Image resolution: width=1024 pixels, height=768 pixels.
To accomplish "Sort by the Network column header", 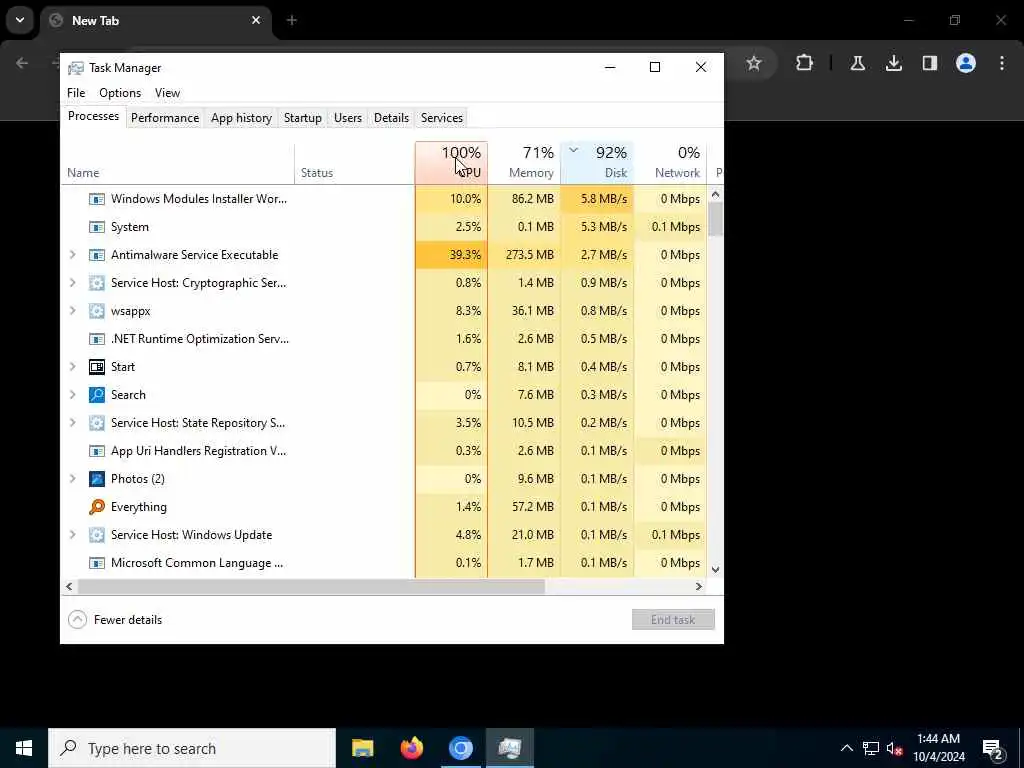I will (670, 163).
